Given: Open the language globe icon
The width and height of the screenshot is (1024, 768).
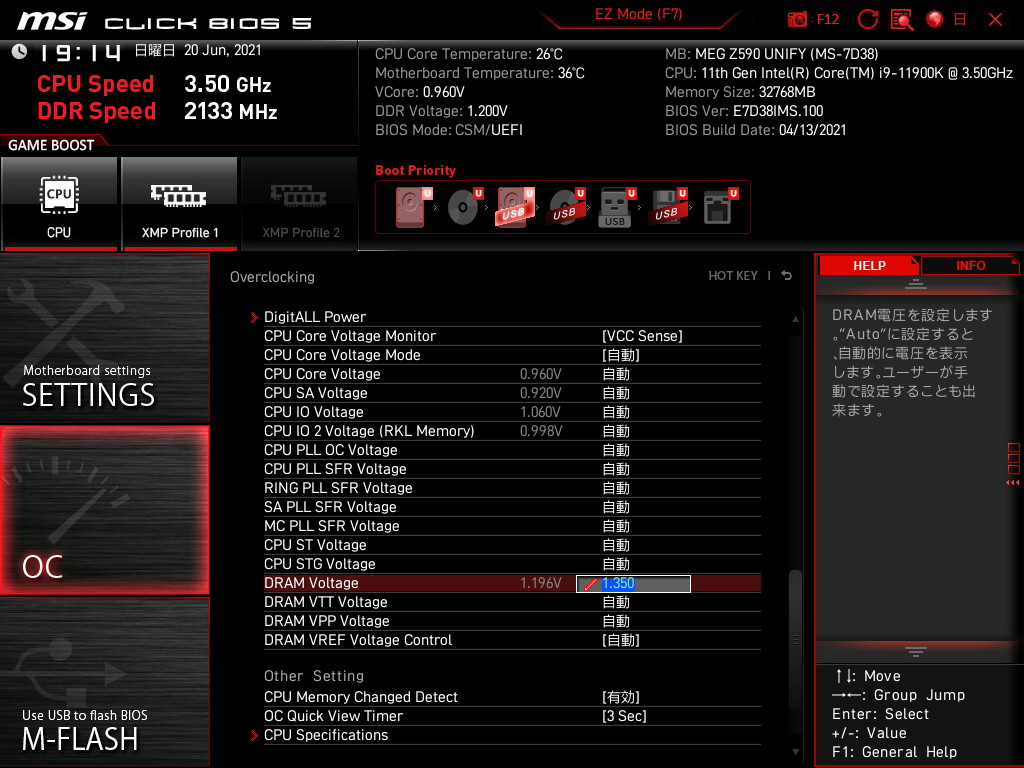Looking at the screenshot, I should coord(935,19).
